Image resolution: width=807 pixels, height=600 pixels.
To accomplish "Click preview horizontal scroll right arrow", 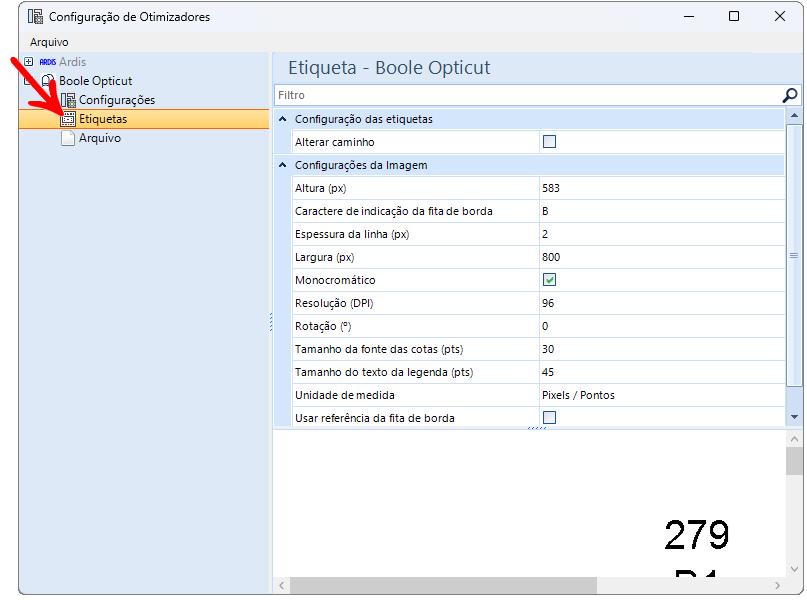I will (x=778, y=586).
